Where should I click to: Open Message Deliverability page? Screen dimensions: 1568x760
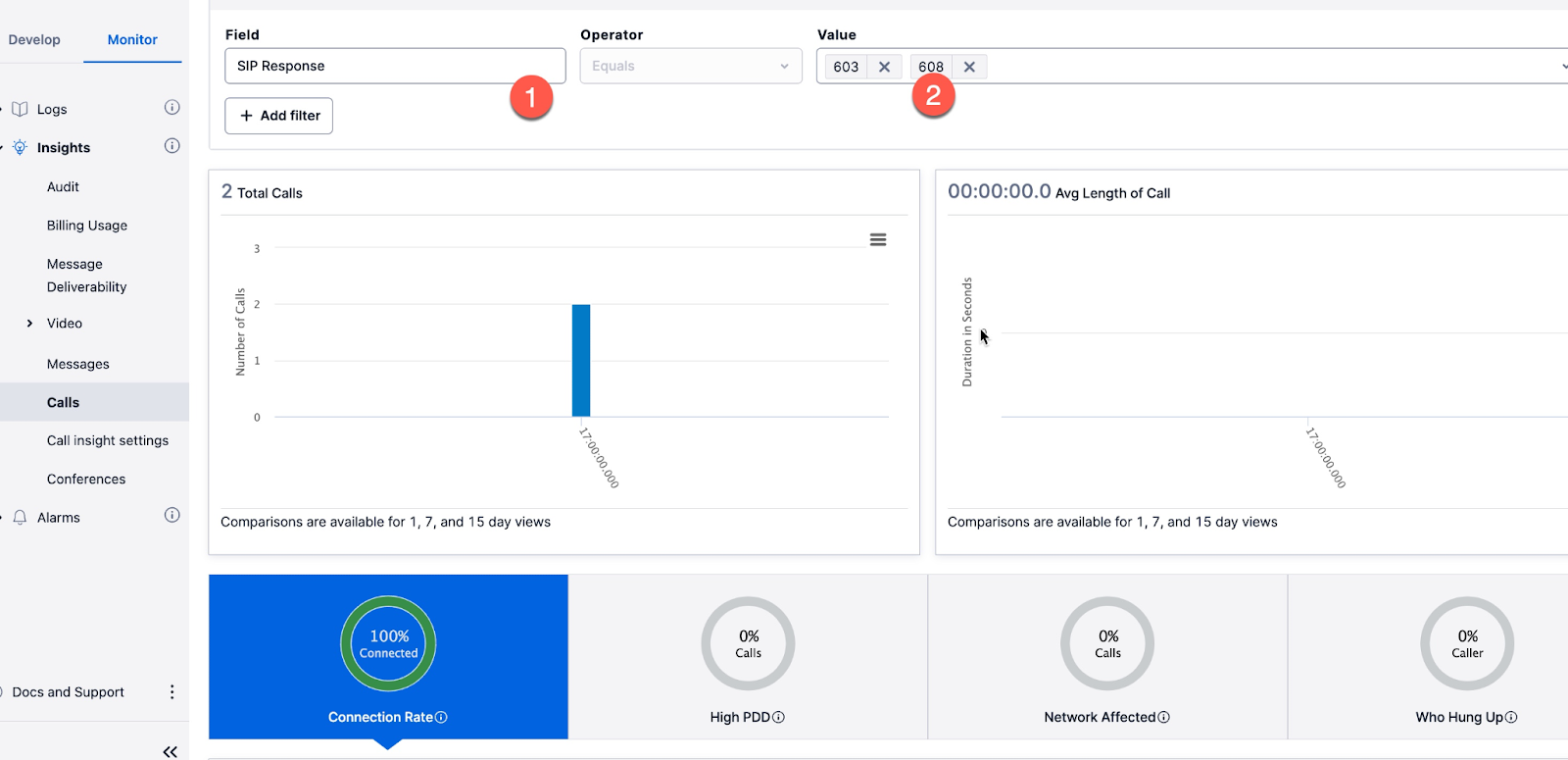pyautogui.click(x=86, y=276)
